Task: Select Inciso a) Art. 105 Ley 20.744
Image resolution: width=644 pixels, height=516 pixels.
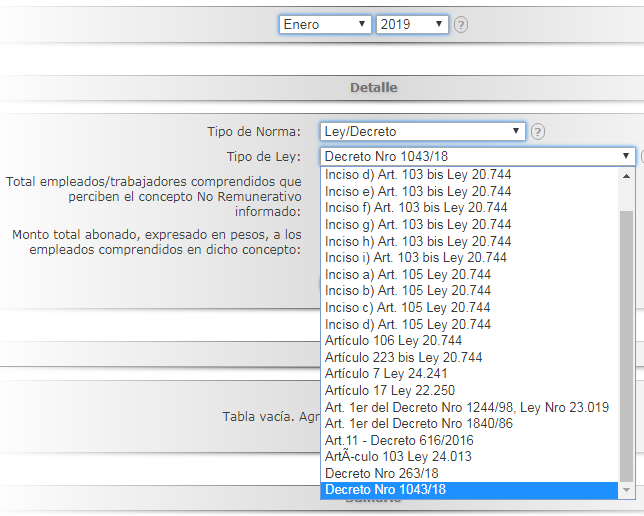Action: click(407, 274)
